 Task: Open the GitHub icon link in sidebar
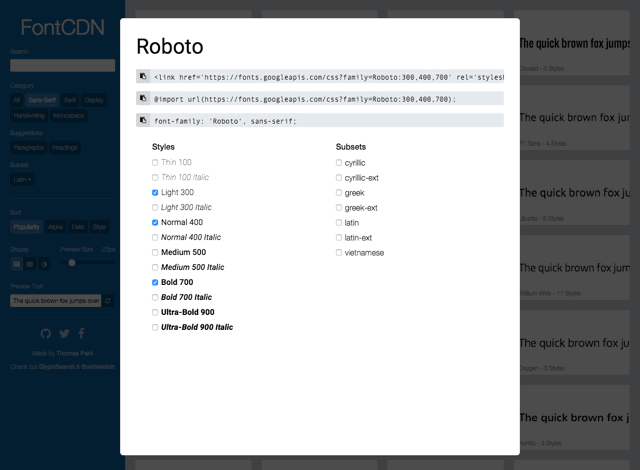[45, 333]
